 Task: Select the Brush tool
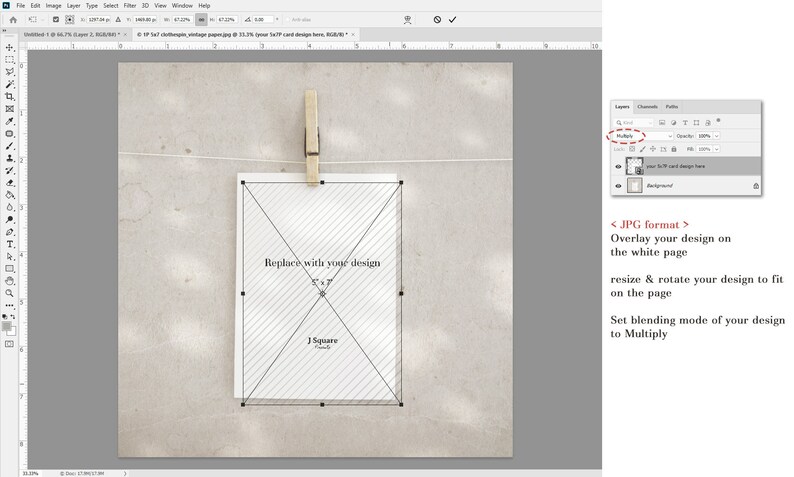click(x=10, y=146)
